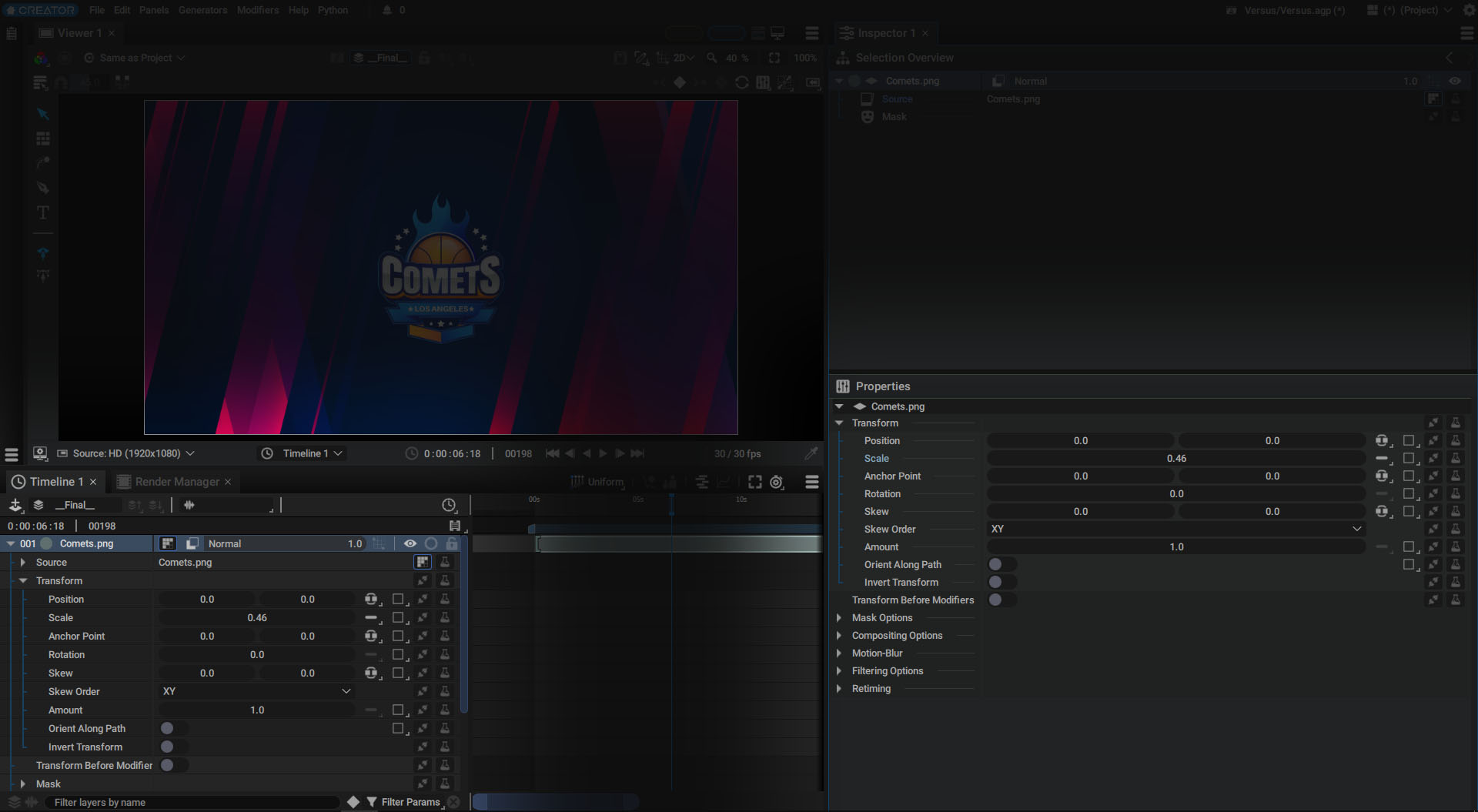The image size is (1478, 812).
Task: Open the Generators menu
Action: pos(202,10)
